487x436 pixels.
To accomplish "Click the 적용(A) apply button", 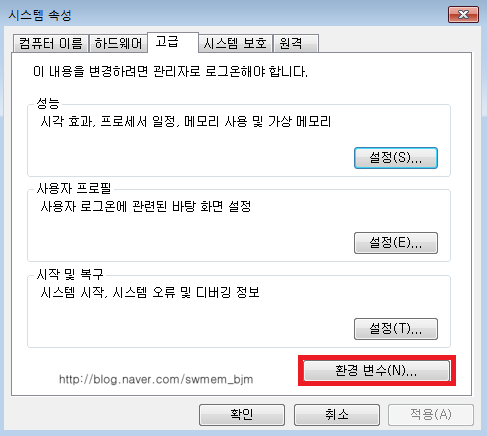I will click(431, 415).
